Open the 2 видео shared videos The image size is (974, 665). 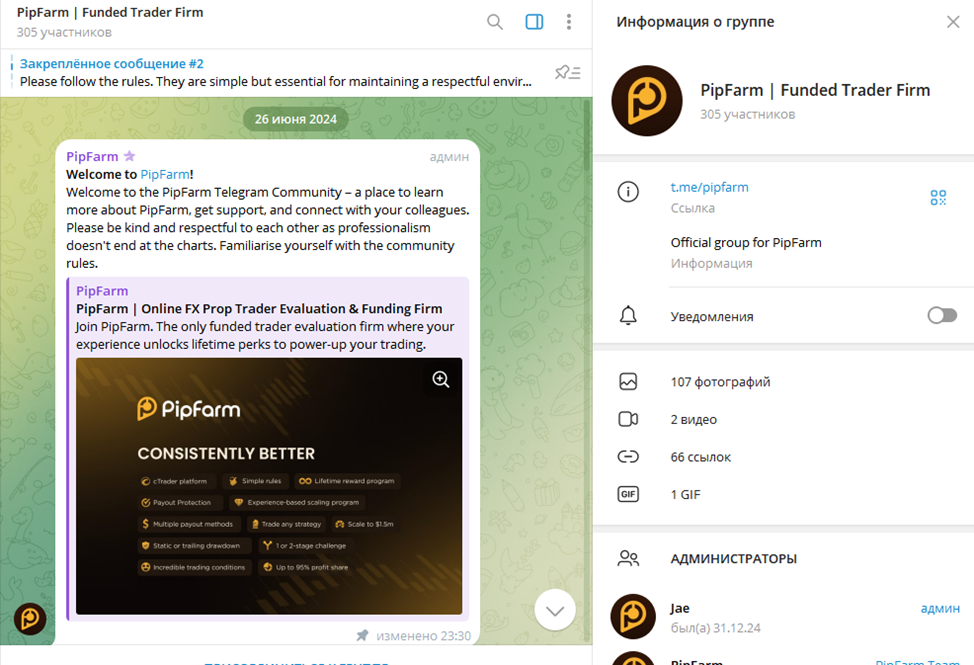(693, 419)
